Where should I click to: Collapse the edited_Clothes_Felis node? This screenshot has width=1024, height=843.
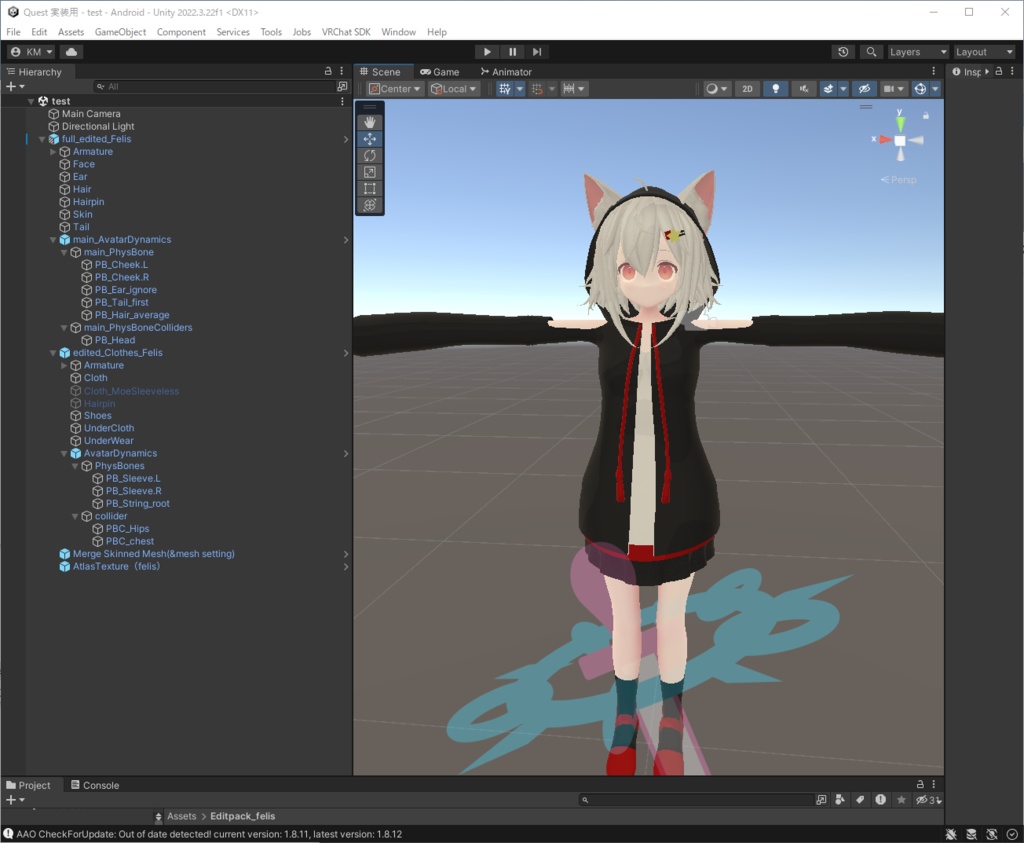pyautogui.click(x=54, y=353)
